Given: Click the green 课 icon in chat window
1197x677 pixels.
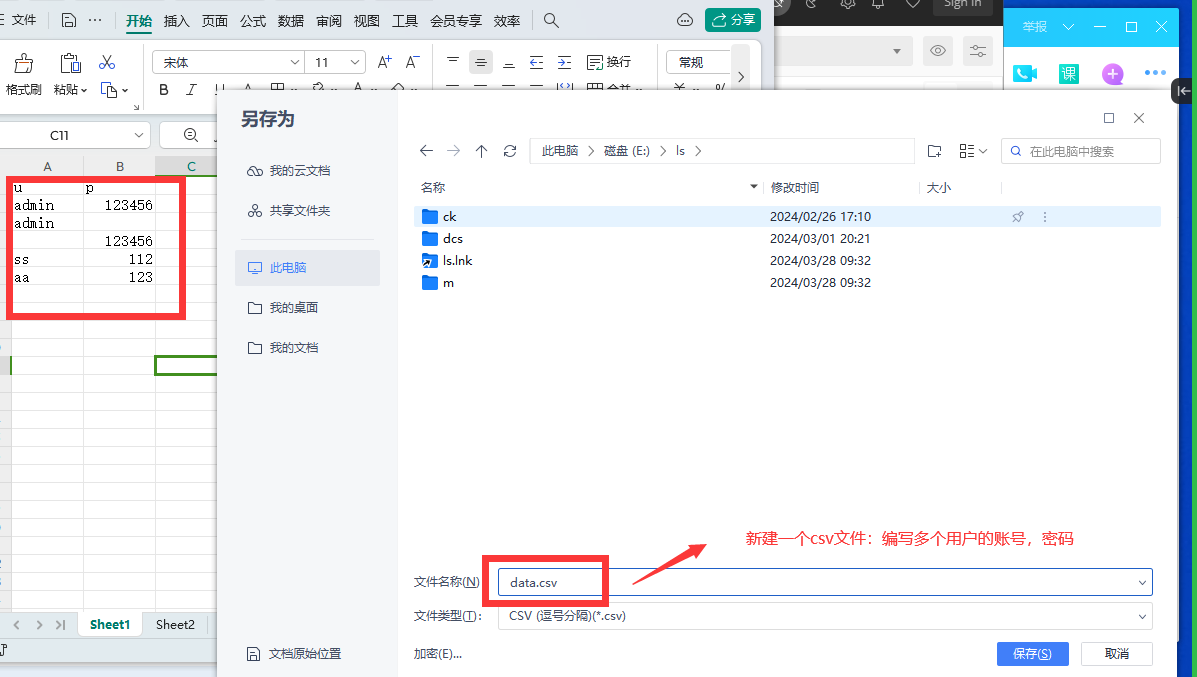Looking at the screenshot, I should tap(1069, 73).
